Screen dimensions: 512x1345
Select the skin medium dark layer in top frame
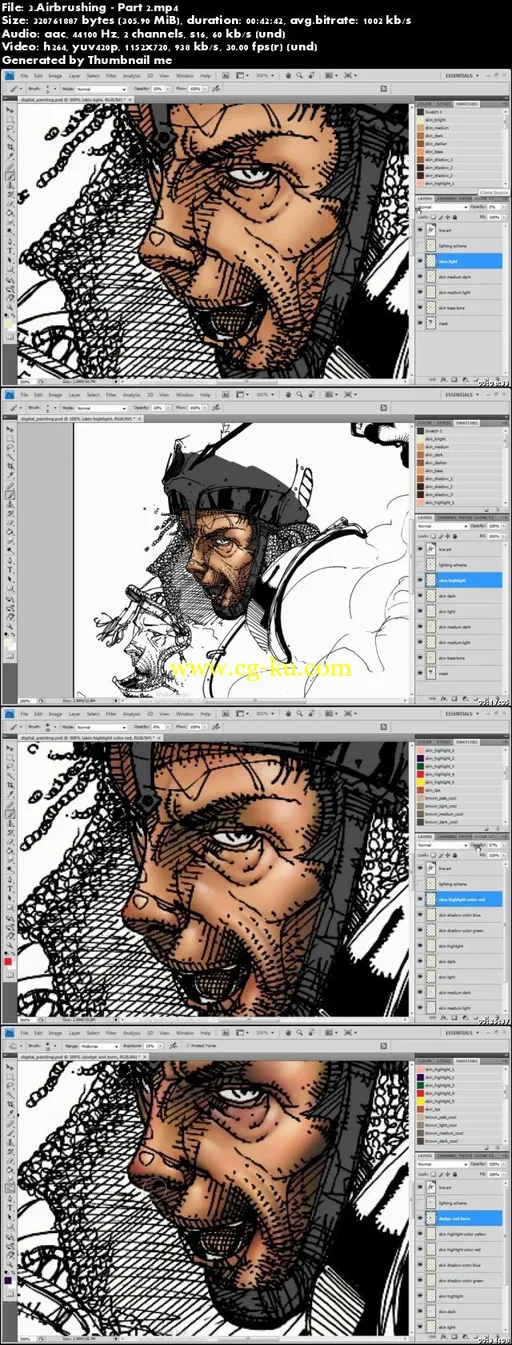[461, 275]
